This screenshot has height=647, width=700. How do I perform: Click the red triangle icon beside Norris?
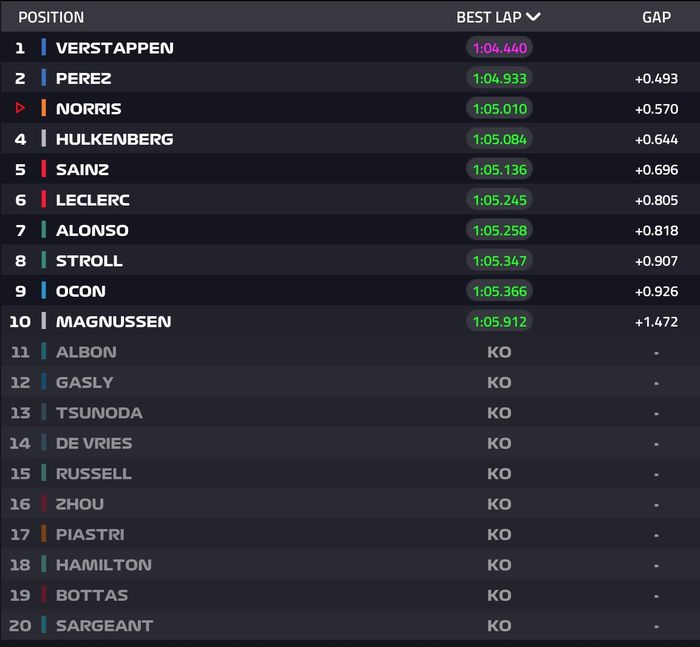pyautogui.click(x=20, y=108)
